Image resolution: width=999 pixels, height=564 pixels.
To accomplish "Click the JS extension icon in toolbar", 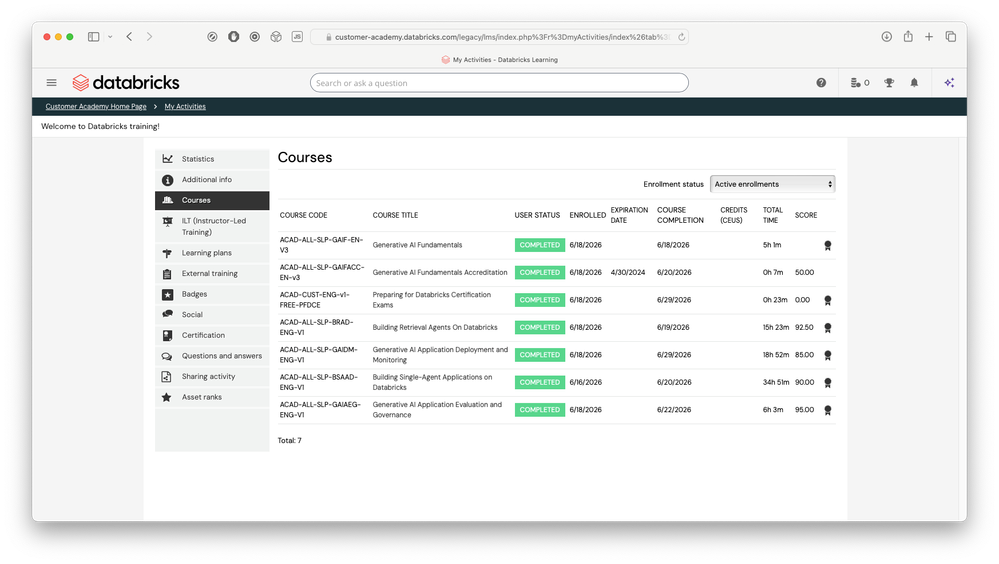I will (297, 37).
